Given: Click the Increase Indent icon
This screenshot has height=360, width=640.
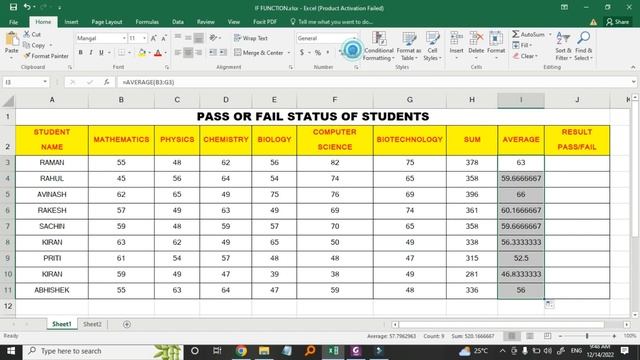Looking at the screenshot, I should [x=223, y=53].
